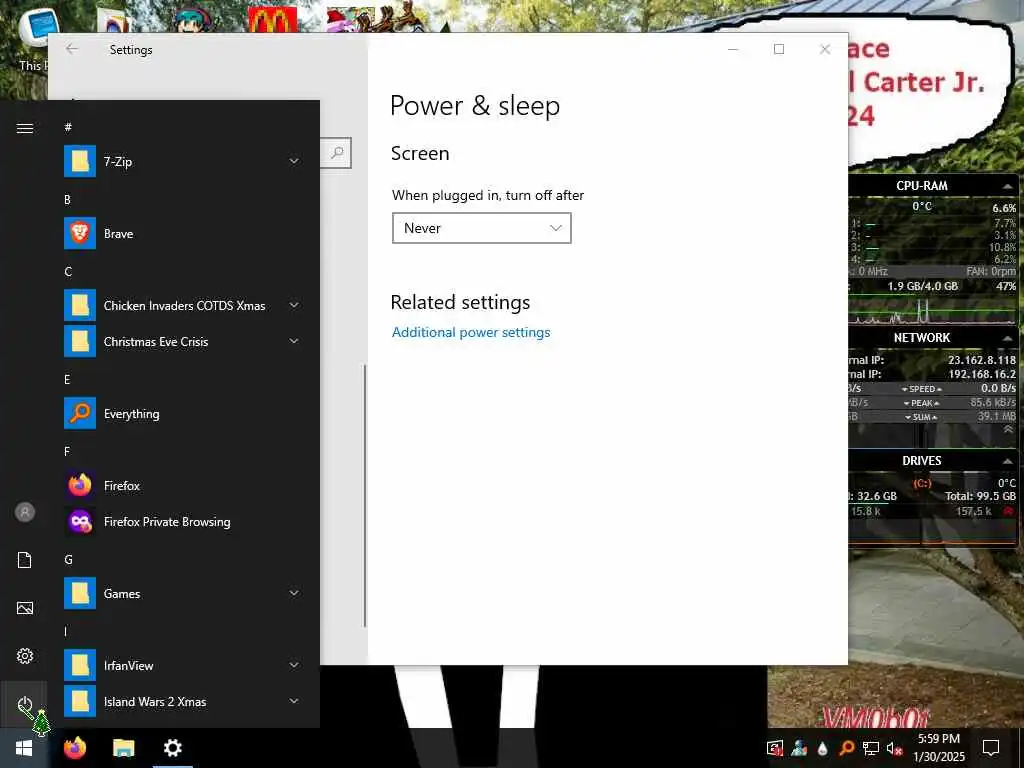1024x768 pixels.
Task: Expand Christmas Eve Crisis chevron
Action: coord(294,341)
